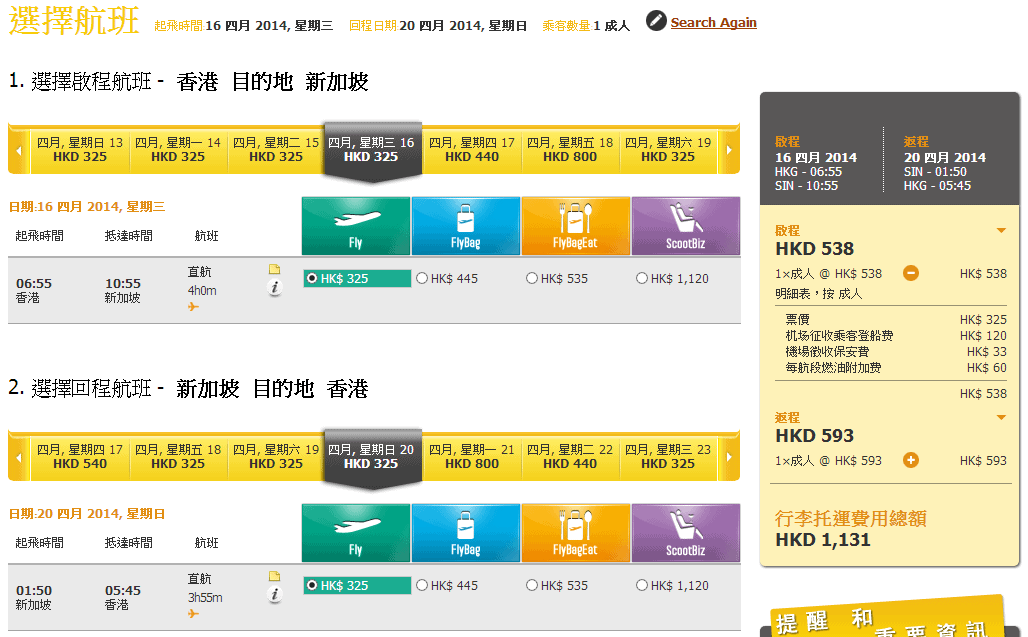Click the return flight yellow note icon
The width and height of the screenshot is (1028, 637).
(x=275, y=577)
